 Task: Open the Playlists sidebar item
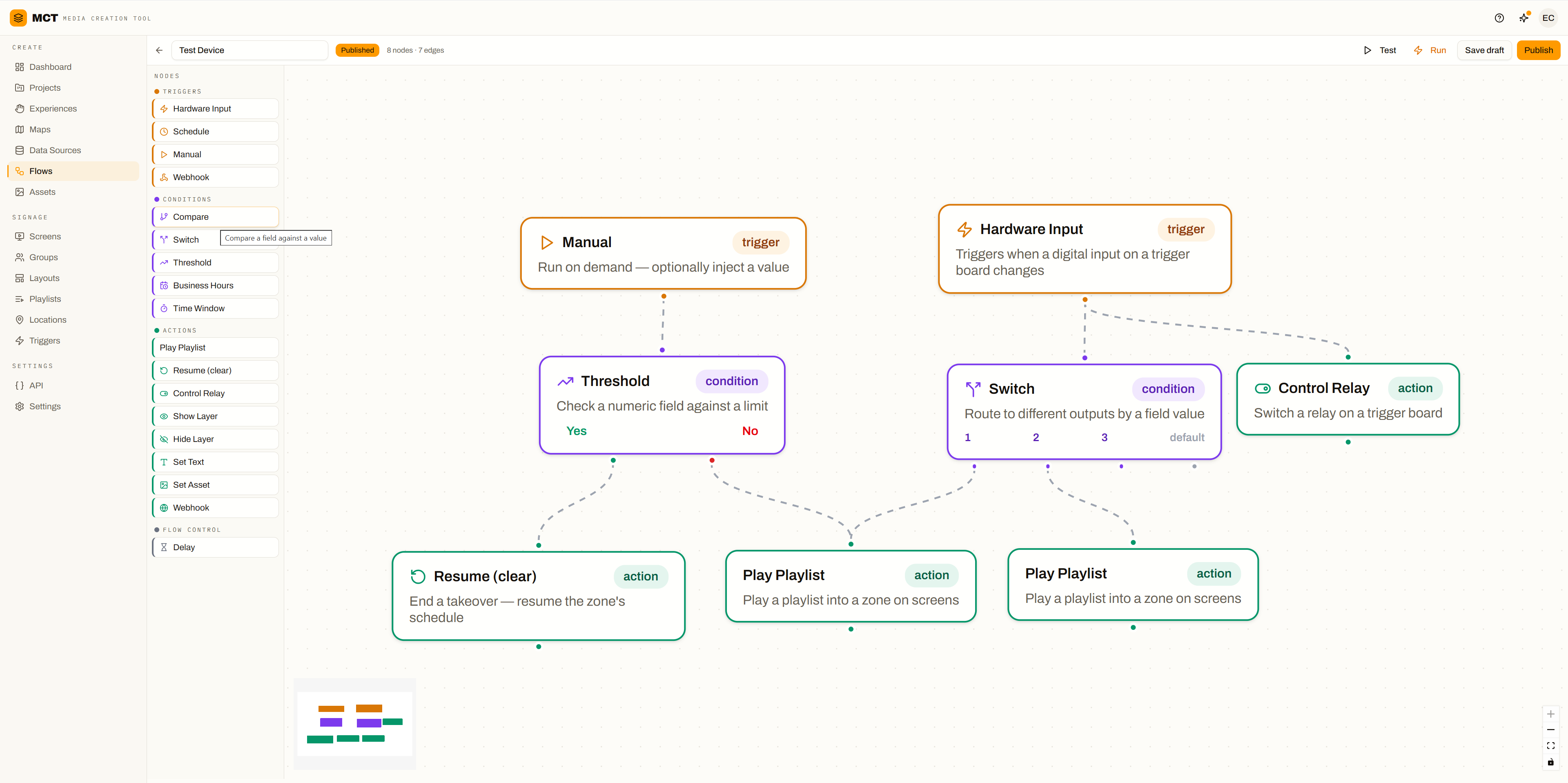[x=73, y=299]
